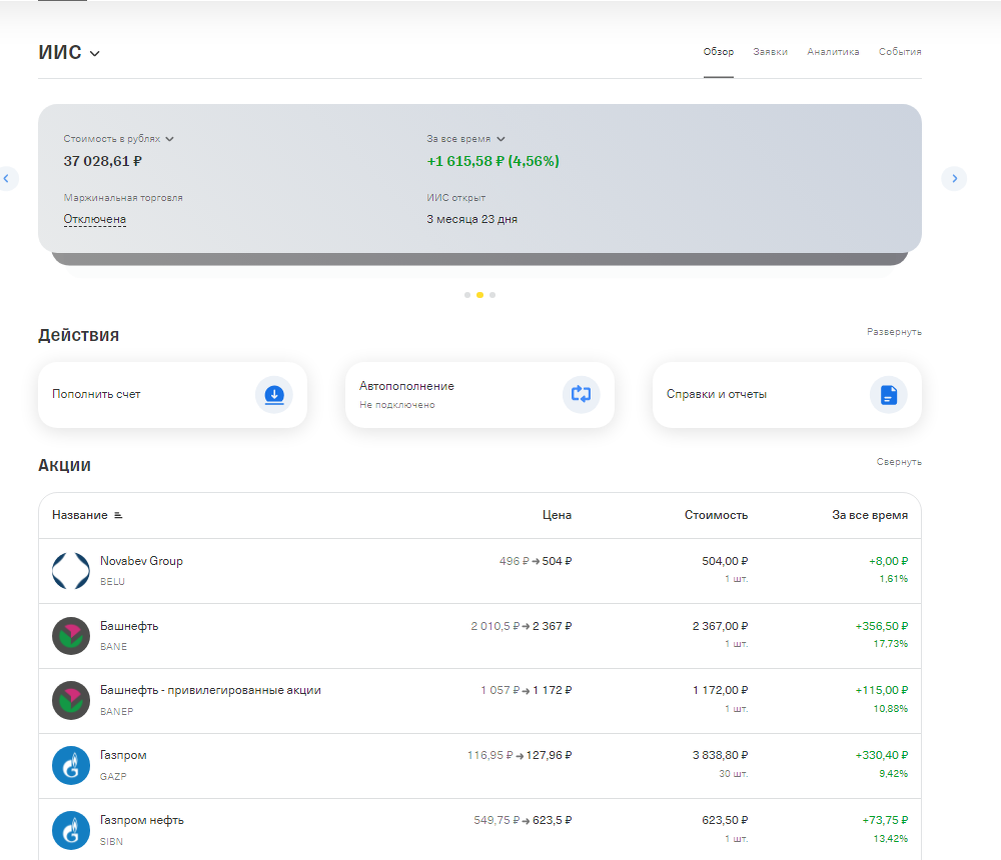1001x860 pixels.
Task: Click the Стоимость column header
Action: click(x=716, y=515)
